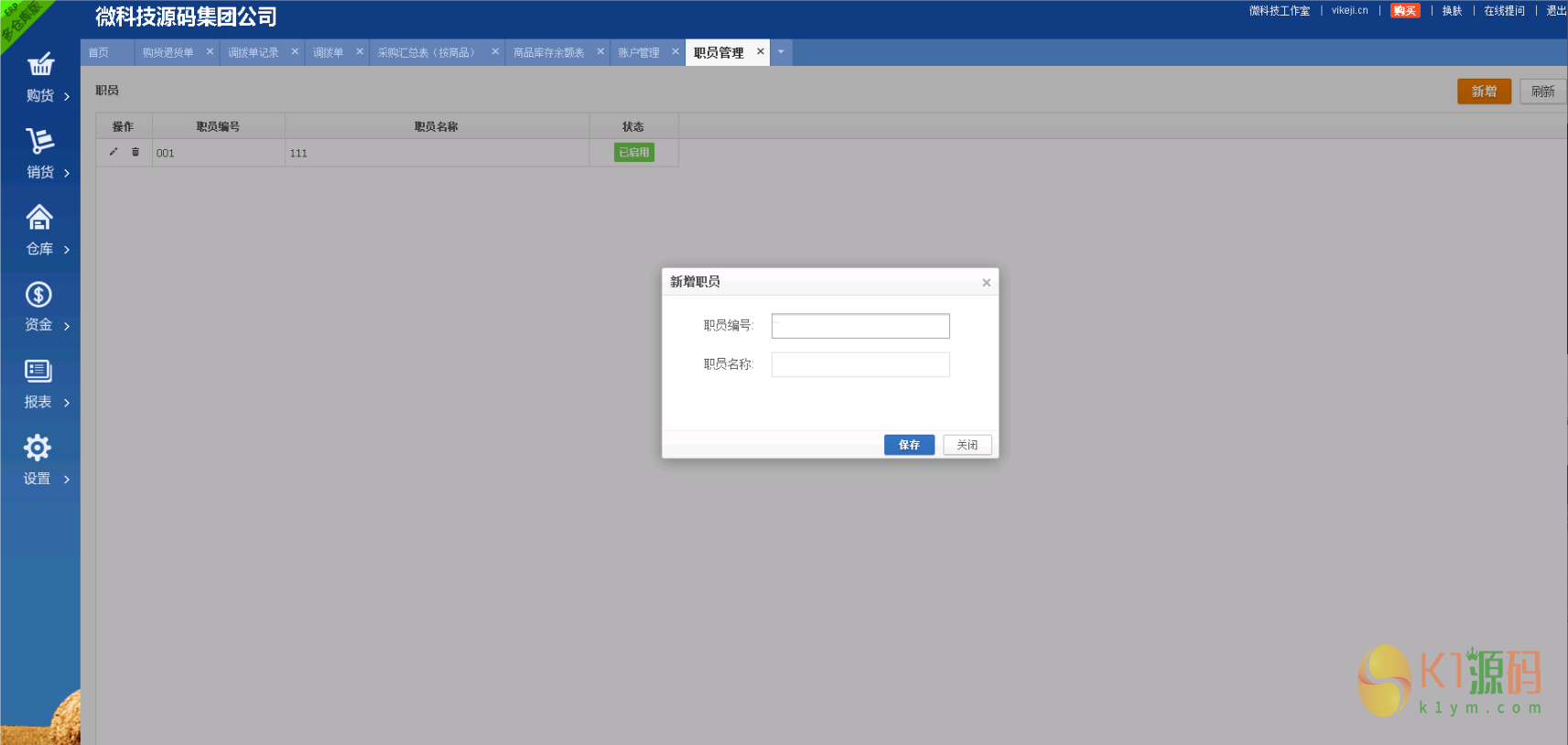1568x745 pixels.
Task: Open the 购货 purchasing basket icon
Action: click(x=40, y=64)
